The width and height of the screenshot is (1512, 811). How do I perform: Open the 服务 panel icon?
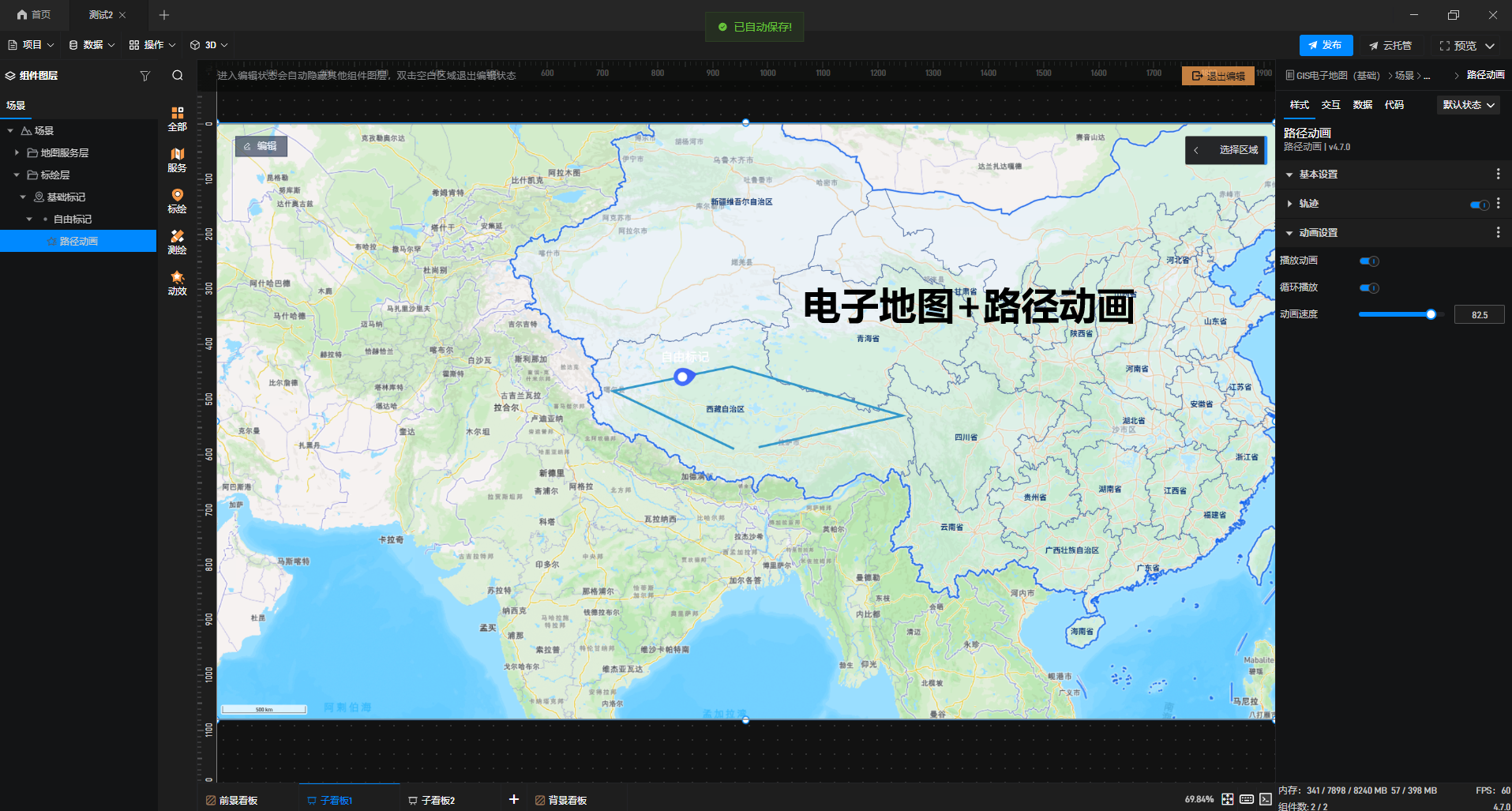click(177, 158)
